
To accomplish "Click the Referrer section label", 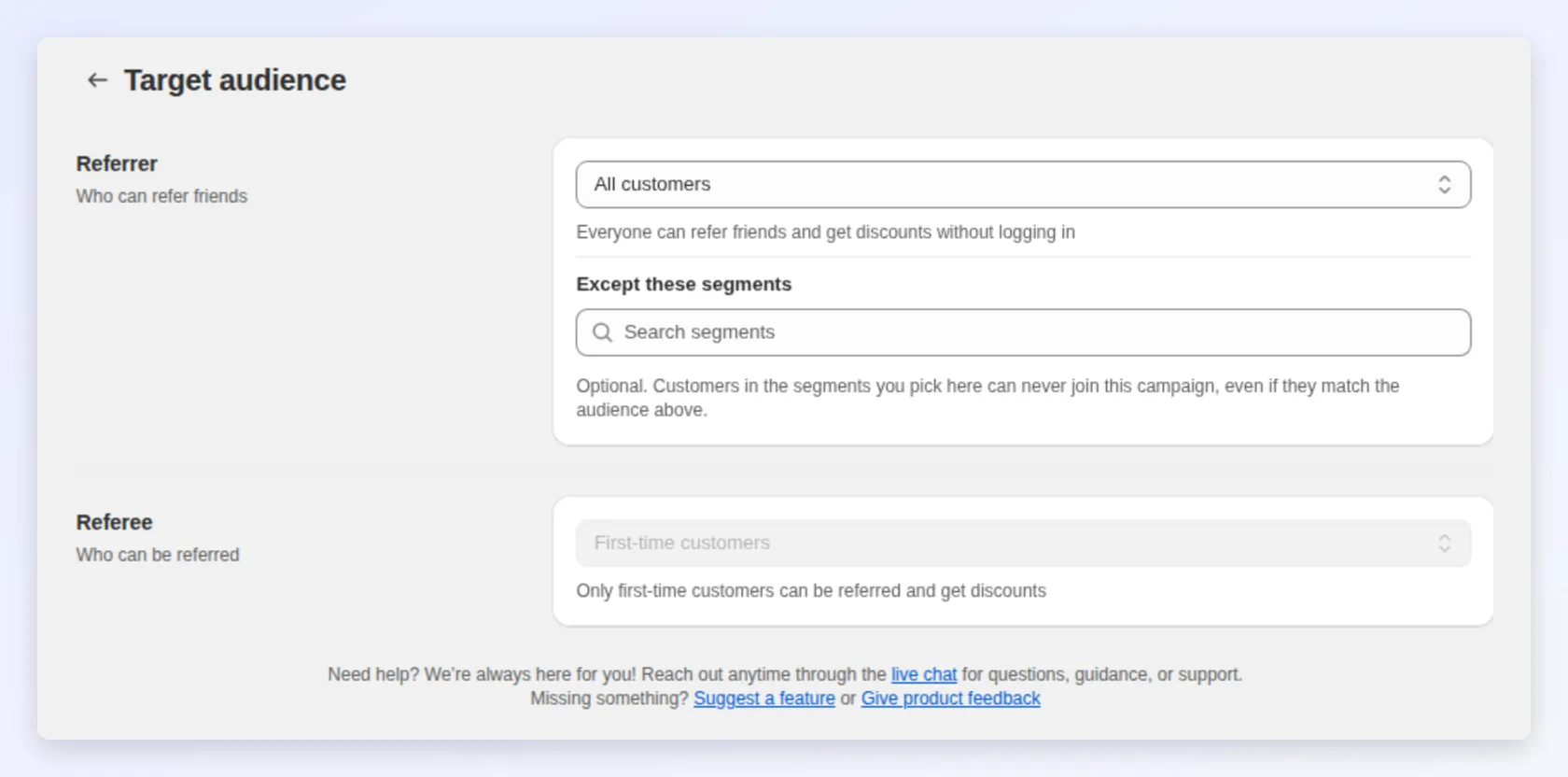I will (117, 163).
